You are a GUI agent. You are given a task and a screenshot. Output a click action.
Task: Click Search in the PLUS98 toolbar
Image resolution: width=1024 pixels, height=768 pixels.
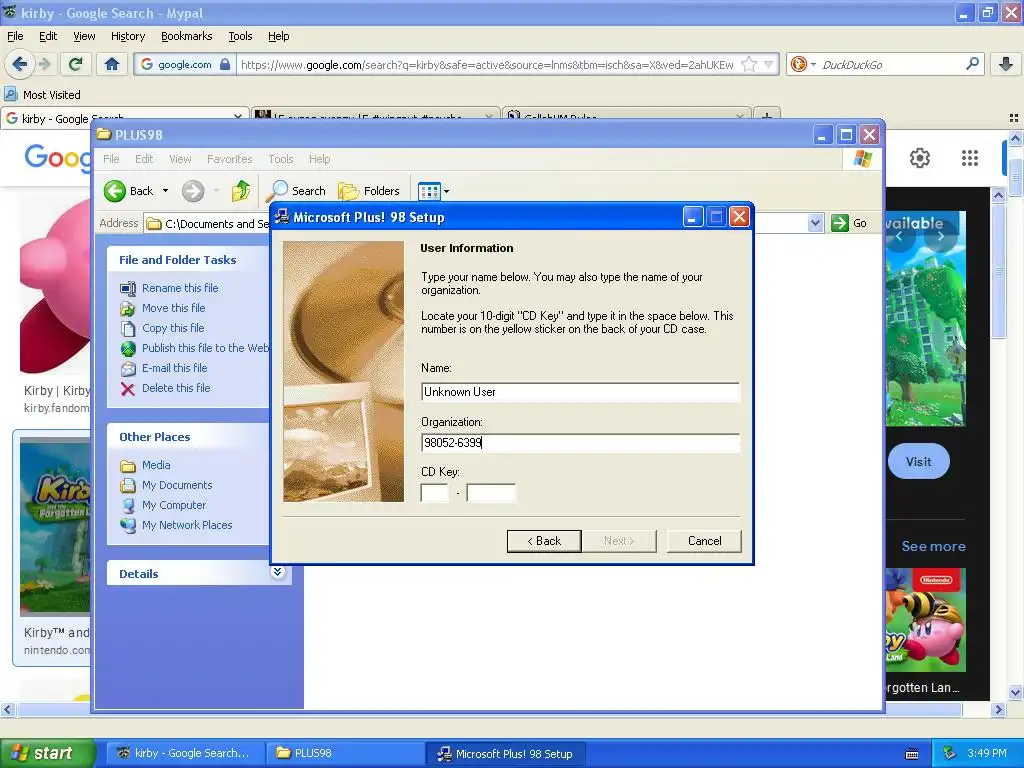click(x=297, y=191)
